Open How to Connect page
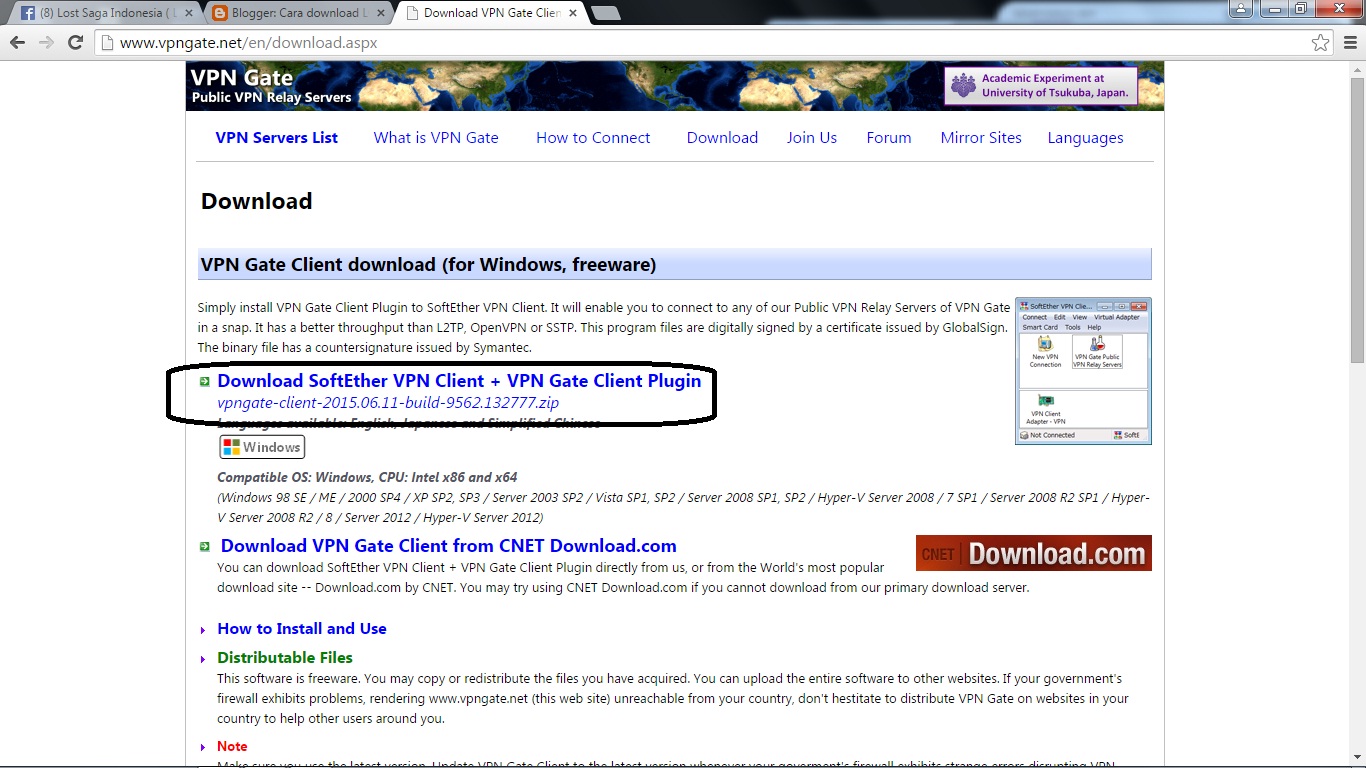1366x768 pixels. (593, 138)
